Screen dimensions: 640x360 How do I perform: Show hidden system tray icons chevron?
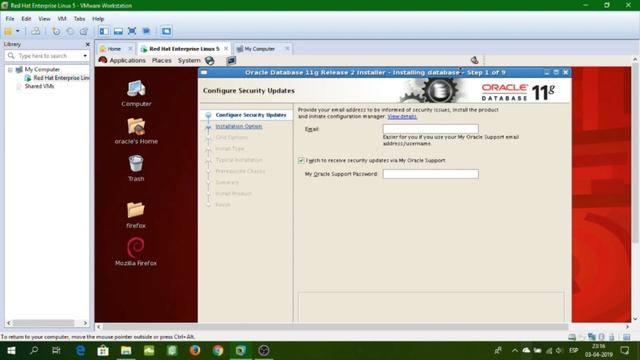click(x=515, y=351)
